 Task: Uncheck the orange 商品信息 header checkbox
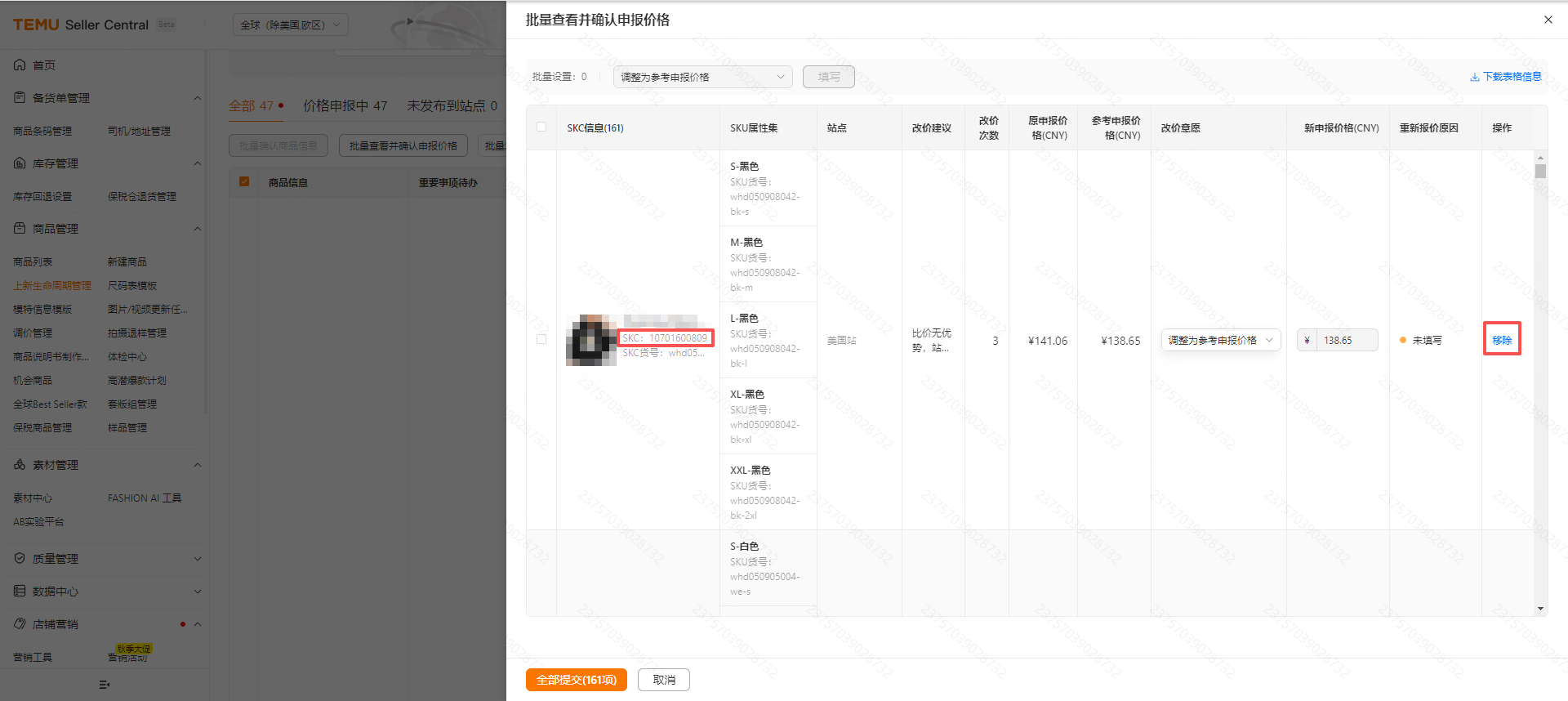click(x=244, y=181)
